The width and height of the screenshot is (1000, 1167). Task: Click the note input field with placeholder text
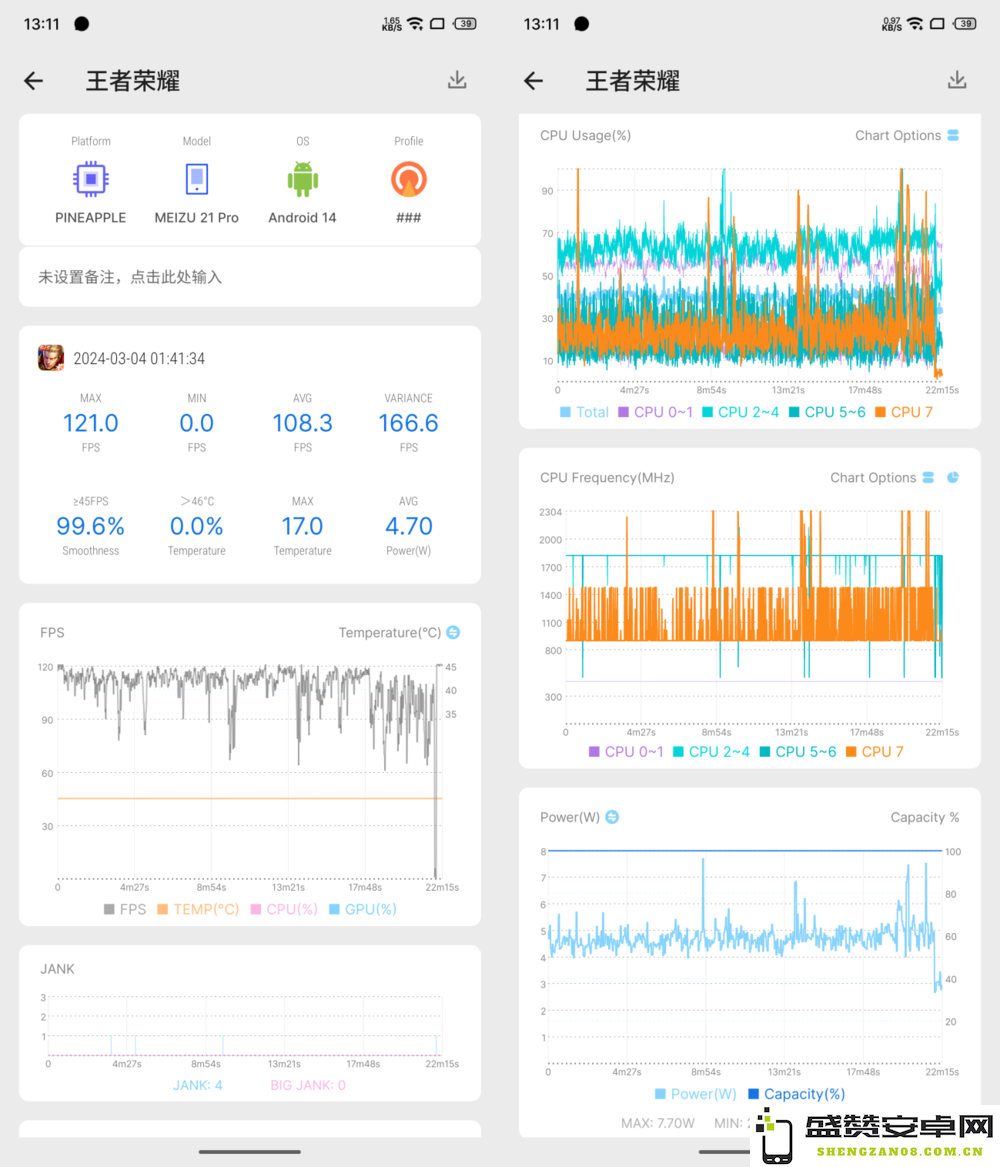click(x=250, y=277)
